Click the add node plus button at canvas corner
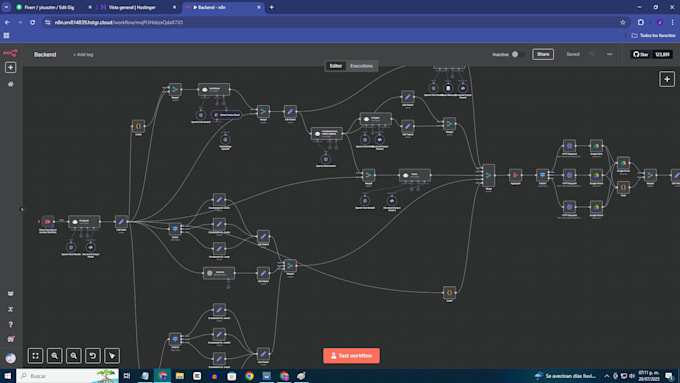Viewport: 680px width, 383px height. [x=667, y=79]
